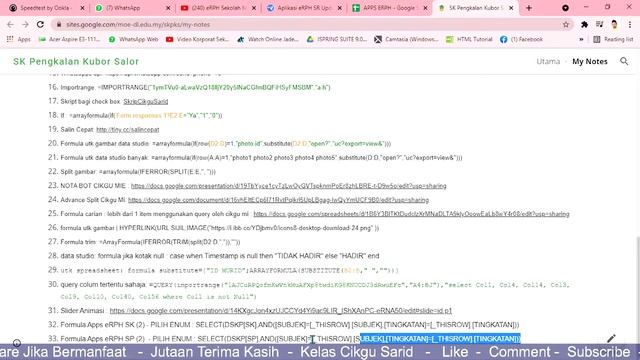This screenshot has height=360, width=640.
Task: Open Camtasia (Windows) bookmark
Action: point(407,39)
